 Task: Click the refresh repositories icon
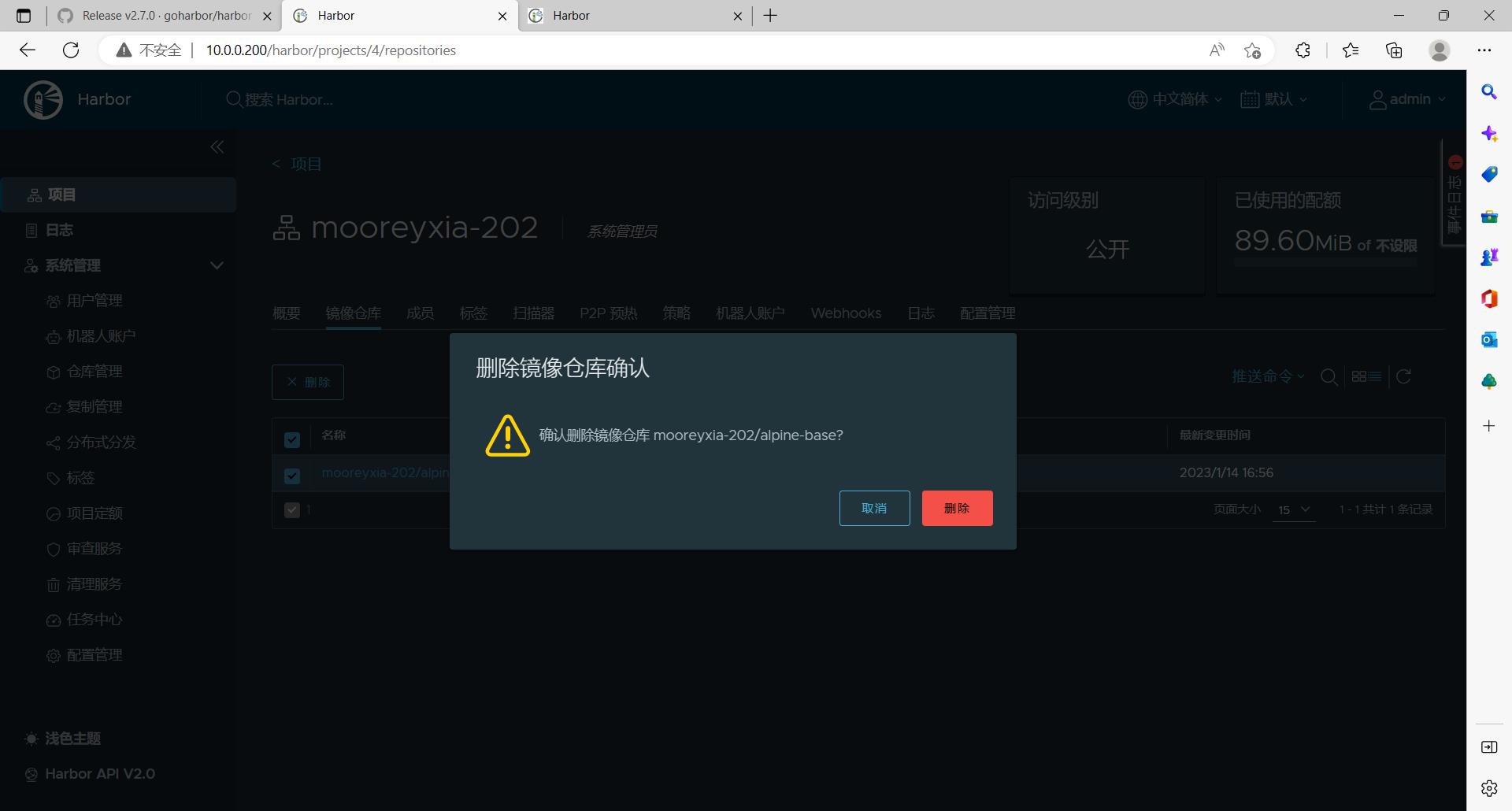[x=1403, y=376]
